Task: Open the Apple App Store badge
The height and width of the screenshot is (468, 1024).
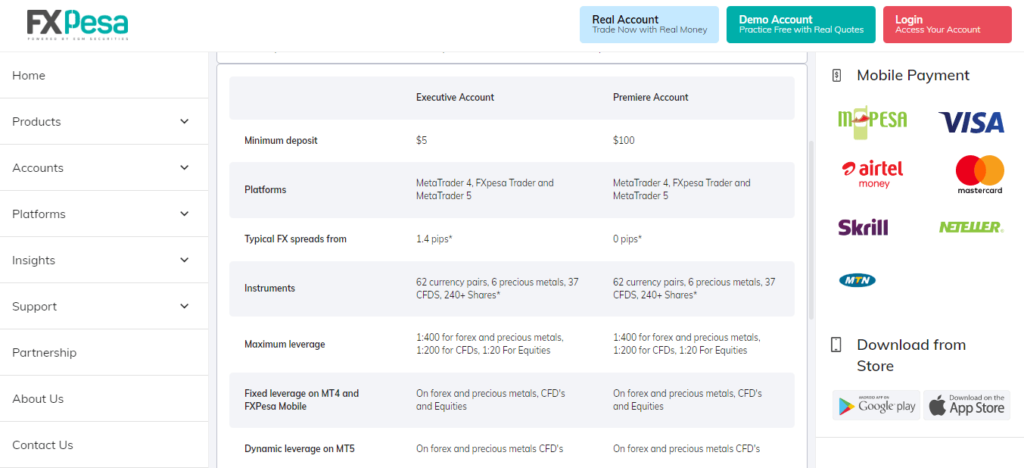Action: 967,405
